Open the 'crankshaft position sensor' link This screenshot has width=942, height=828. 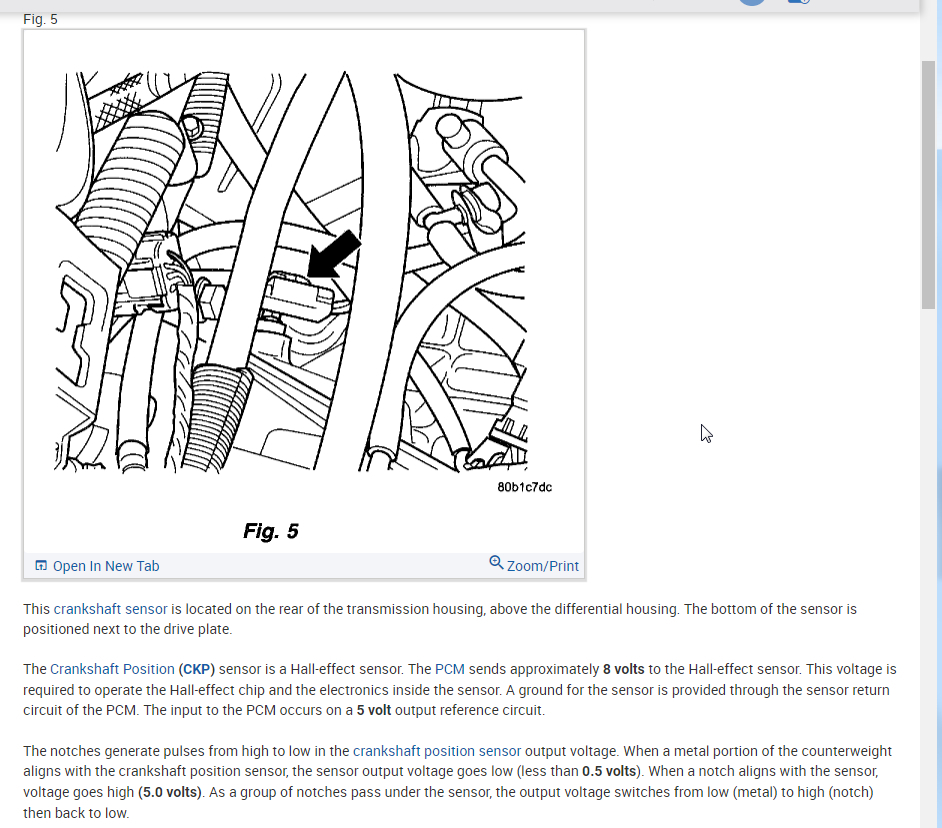pyautogui.click(x=437, y=751)
